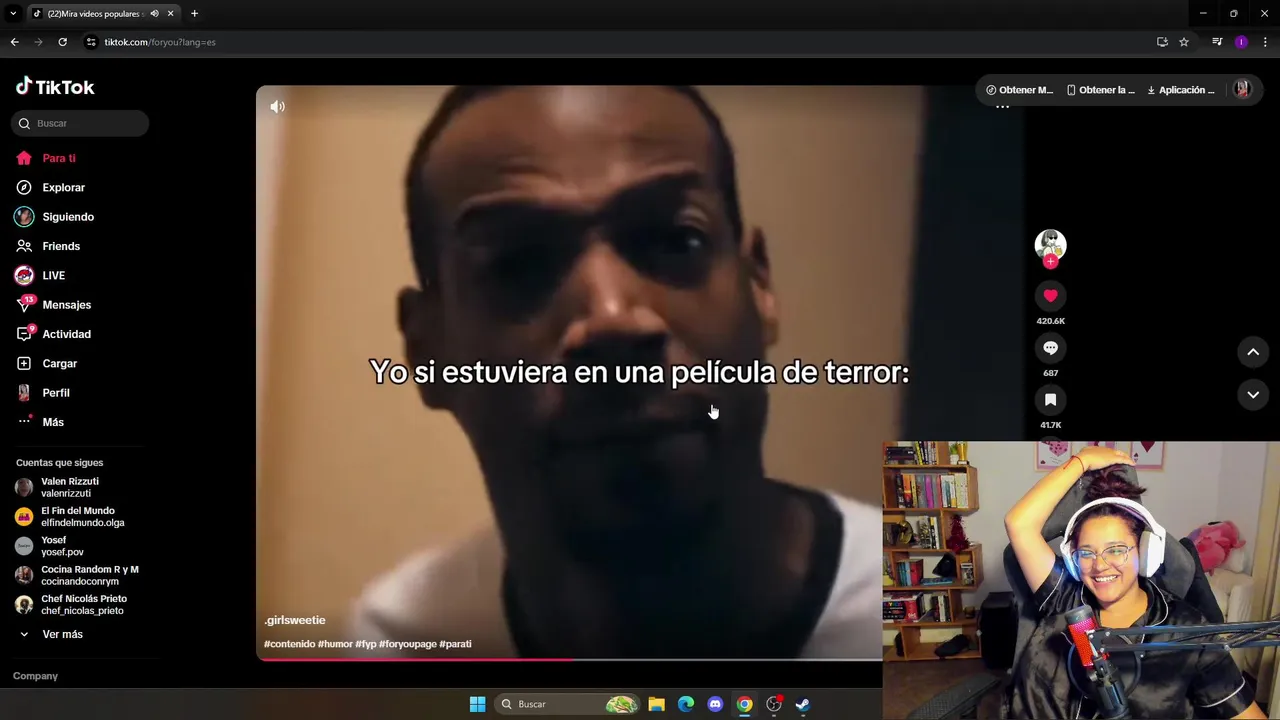This screenshot has width=1280, height=720.
Task: Mute the video with speaker icon
Action: [277, 106]
